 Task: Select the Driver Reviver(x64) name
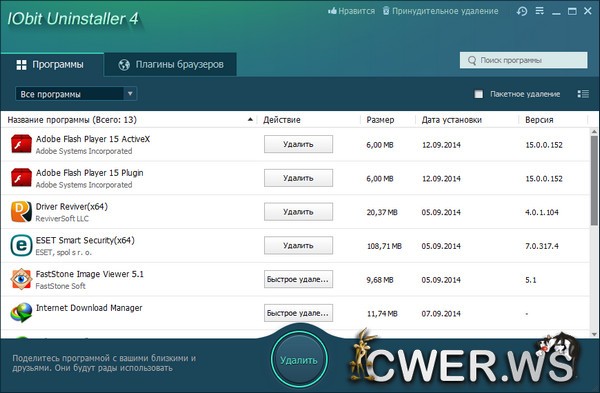72,206
